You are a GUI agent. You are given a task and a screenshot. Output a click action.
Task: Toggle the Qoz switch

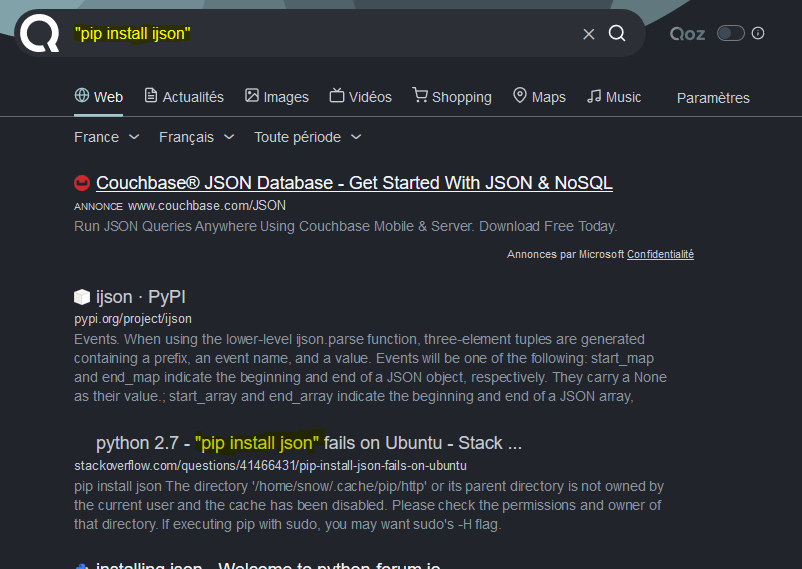coord(730,34)
